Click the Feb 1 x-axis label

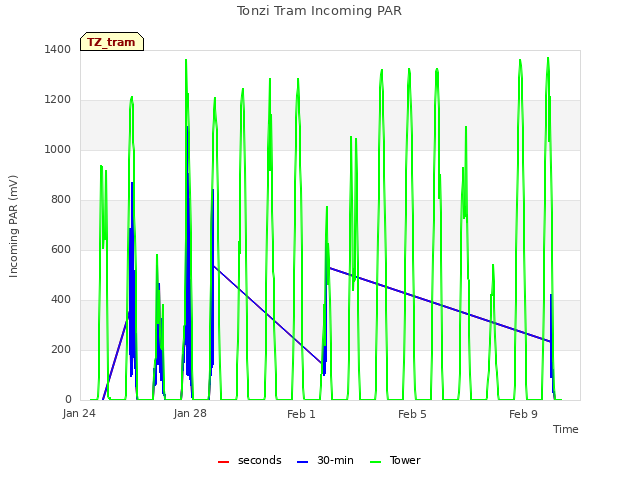point(301,414)
